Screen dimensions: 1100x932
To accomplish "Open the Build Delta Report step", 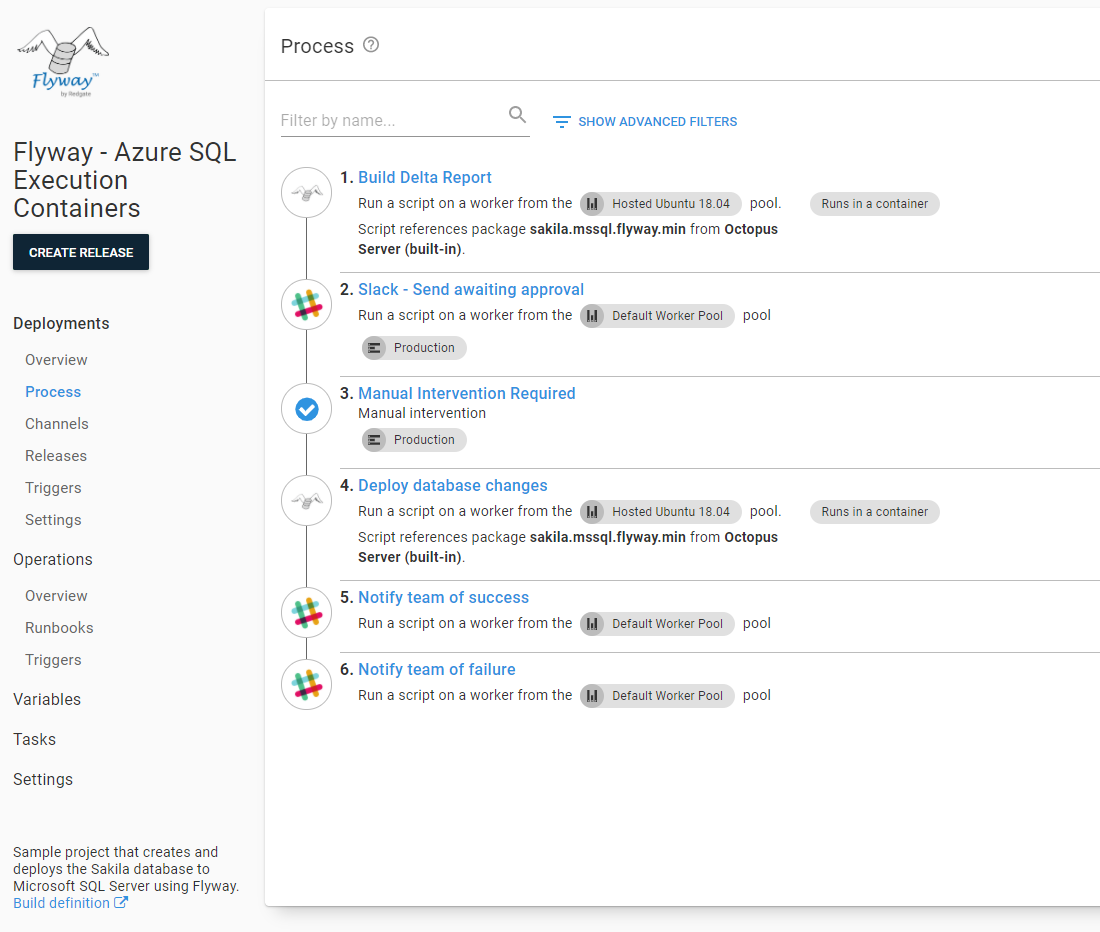I will 424,177.
